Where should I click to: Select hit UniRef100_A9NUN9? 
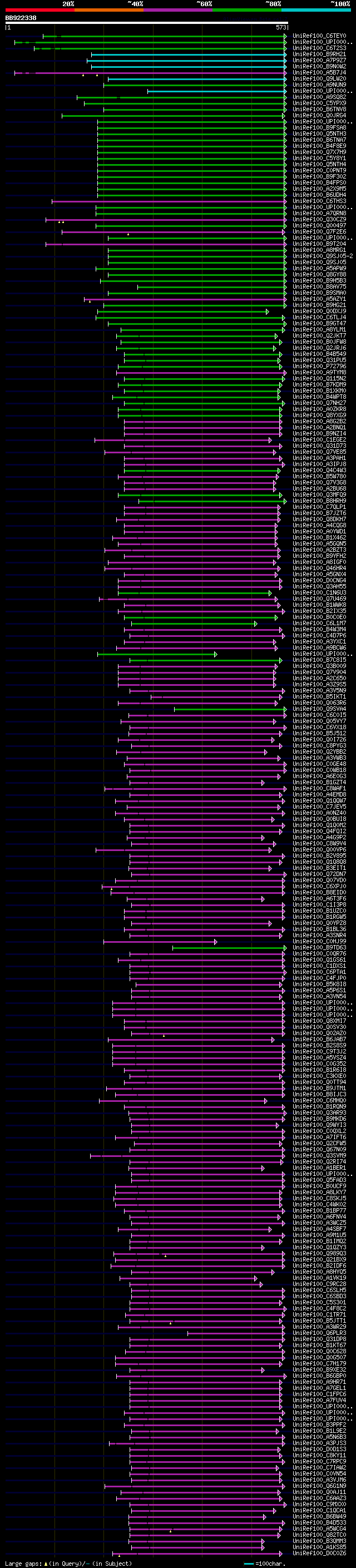(x=319, y=85)
